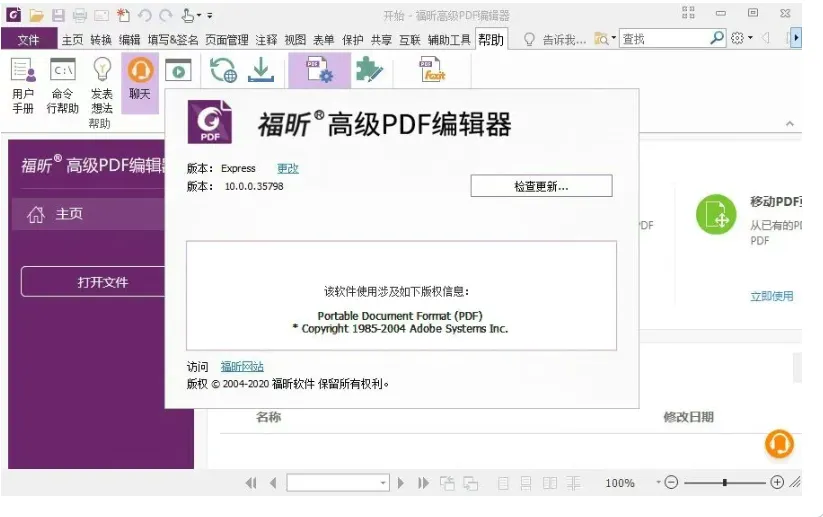This screenshot has width=823, height=517.
Task: Open 命令行帮助 command line help
Action: (x=63, y=70)
